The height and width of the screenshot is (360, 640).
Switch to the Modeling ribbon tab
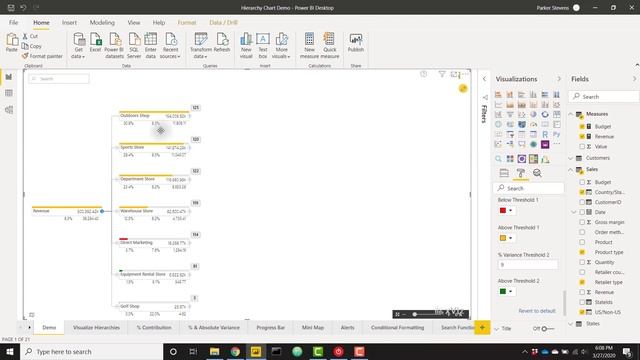(102, 22)
